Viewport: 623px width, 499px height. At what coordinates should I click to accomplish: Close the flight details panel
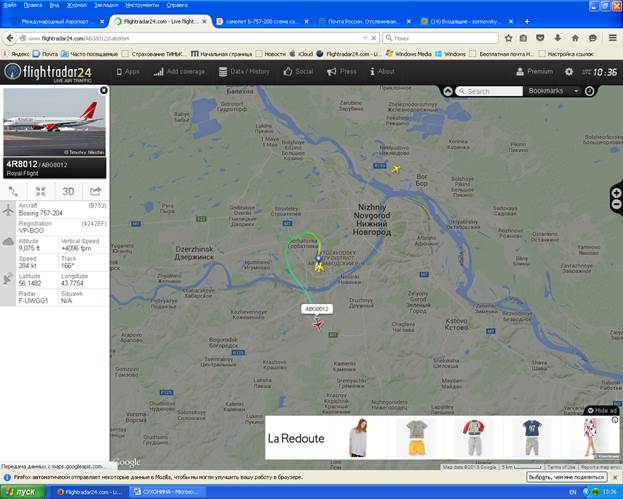(x=104, y=90)
